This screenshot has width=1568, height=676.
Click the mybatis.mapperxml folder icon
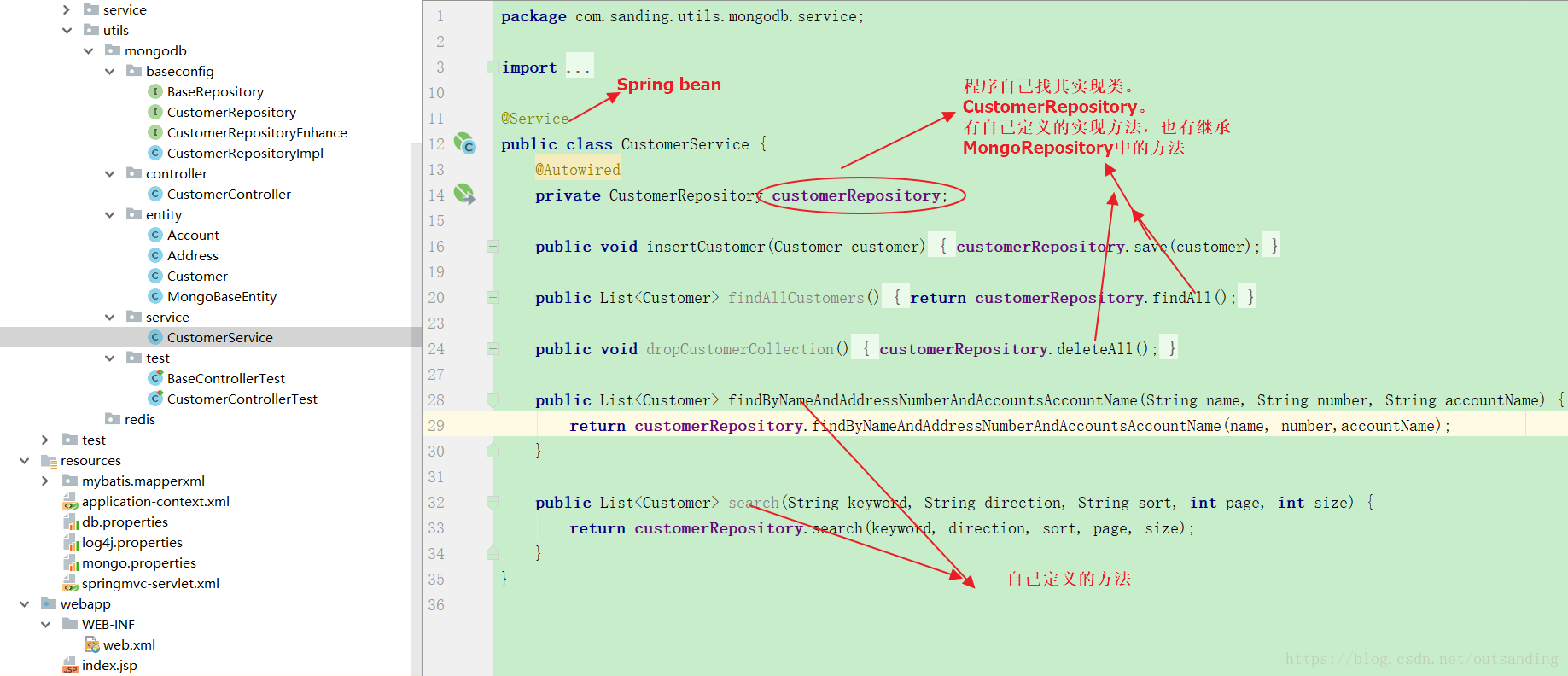[x=70, y=481]
